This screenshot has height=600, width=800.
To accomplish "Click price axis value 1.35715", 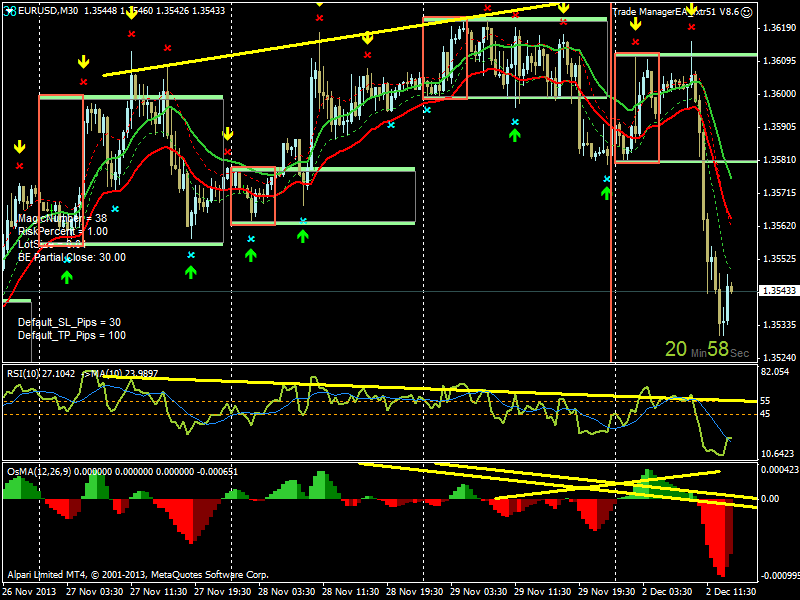I will click(x=779, y=193).
